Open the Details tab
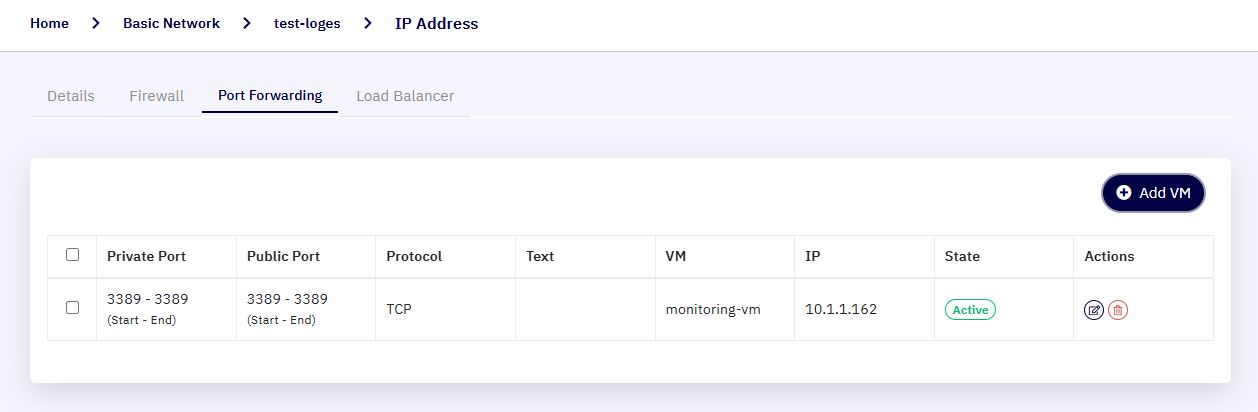Screen dimensions: 1258x412 71,96
